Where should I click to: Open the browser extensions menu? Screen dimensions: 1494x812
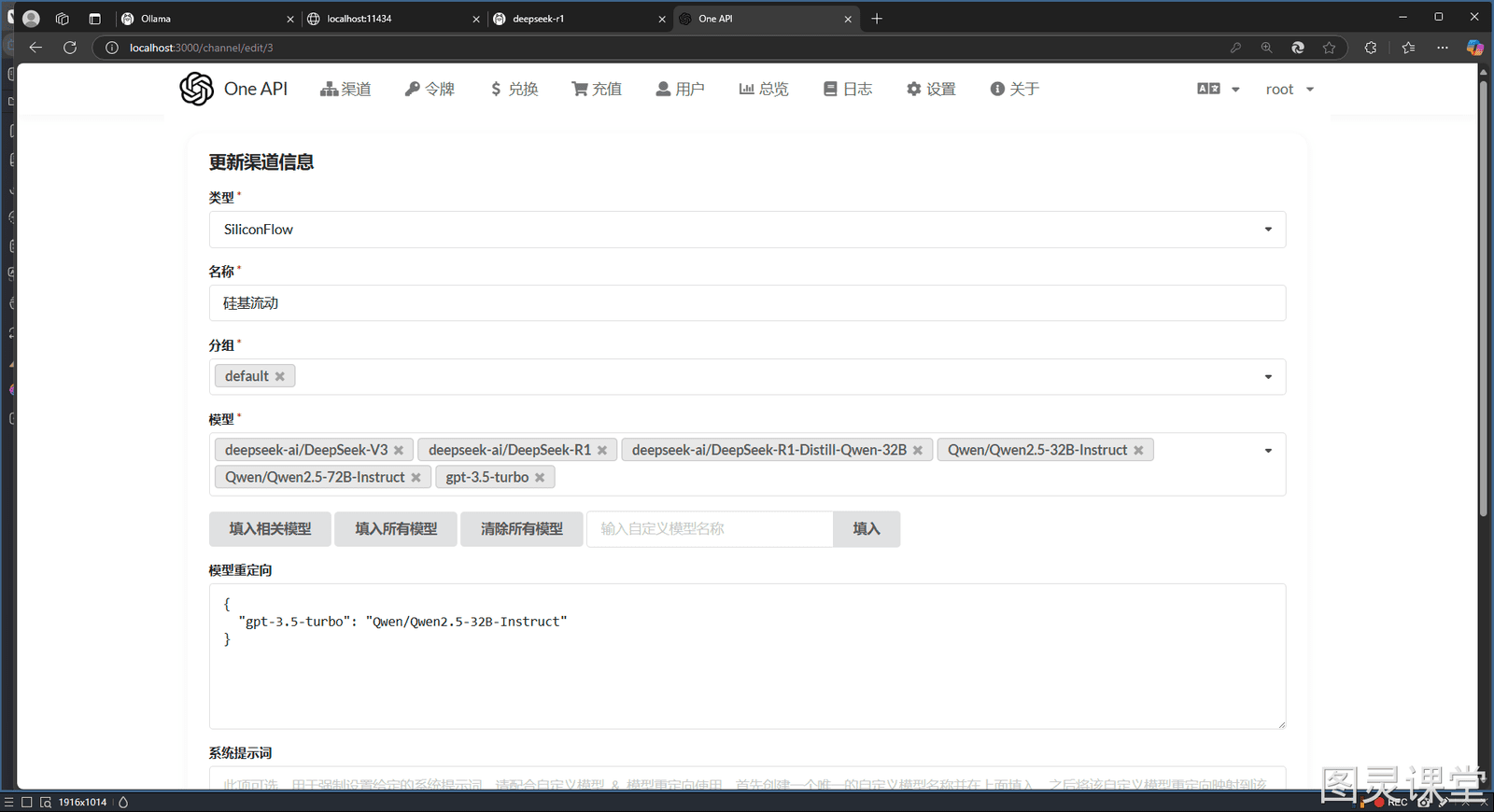coord(1370,48)
